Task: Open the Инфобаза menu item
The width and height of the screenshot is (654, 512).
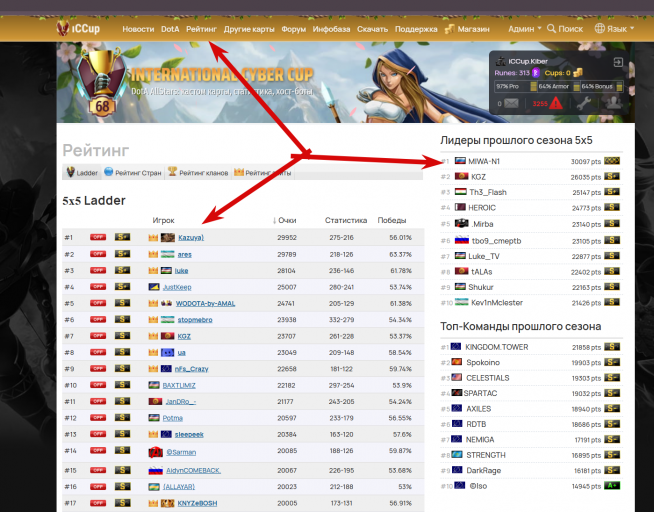Action: coord(331,29)
